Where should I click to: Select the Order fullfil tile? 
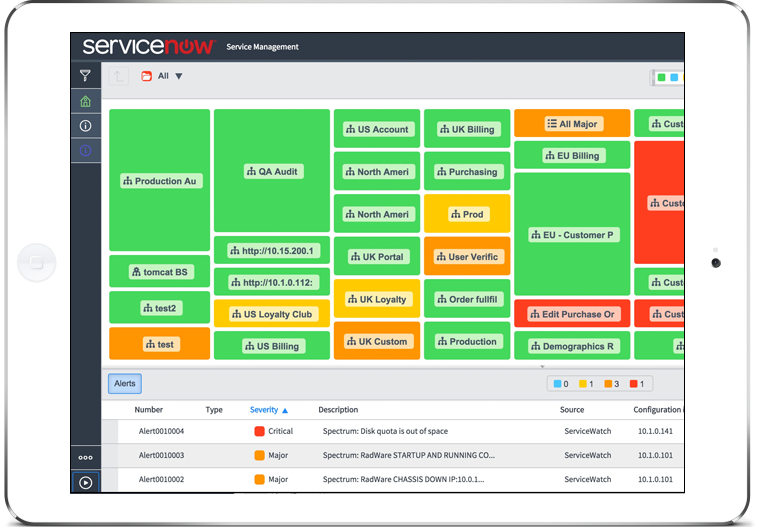(x=467, y=299)
